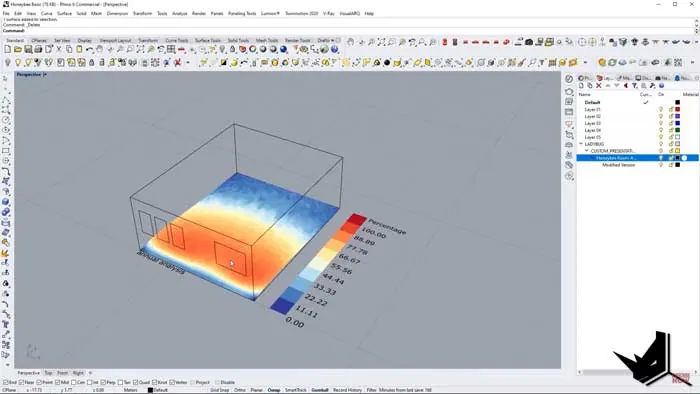The width and height of the screenshot is (700, 394).
Task: Click the Cut scissors icon
Action: click(59, 50)
